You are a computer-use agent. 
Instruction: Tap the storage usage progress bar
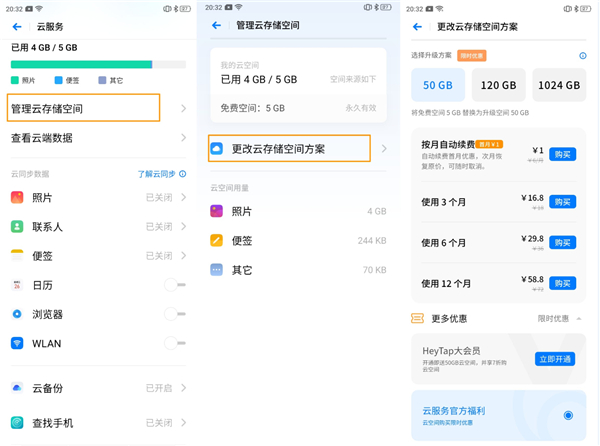coord(98,64)
